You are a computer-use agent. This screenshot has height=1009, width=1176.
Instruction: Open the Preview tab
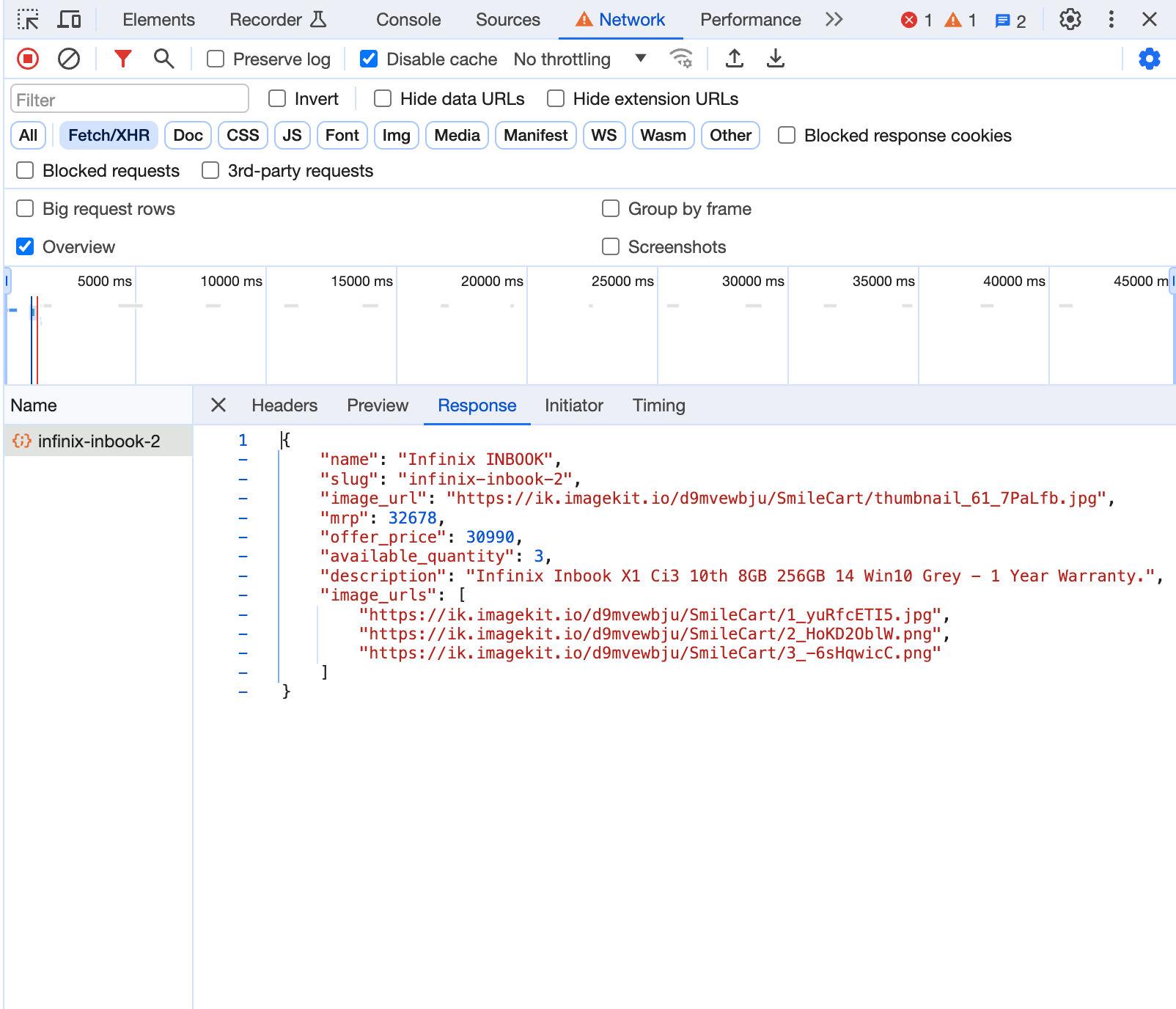coord(378,406)
